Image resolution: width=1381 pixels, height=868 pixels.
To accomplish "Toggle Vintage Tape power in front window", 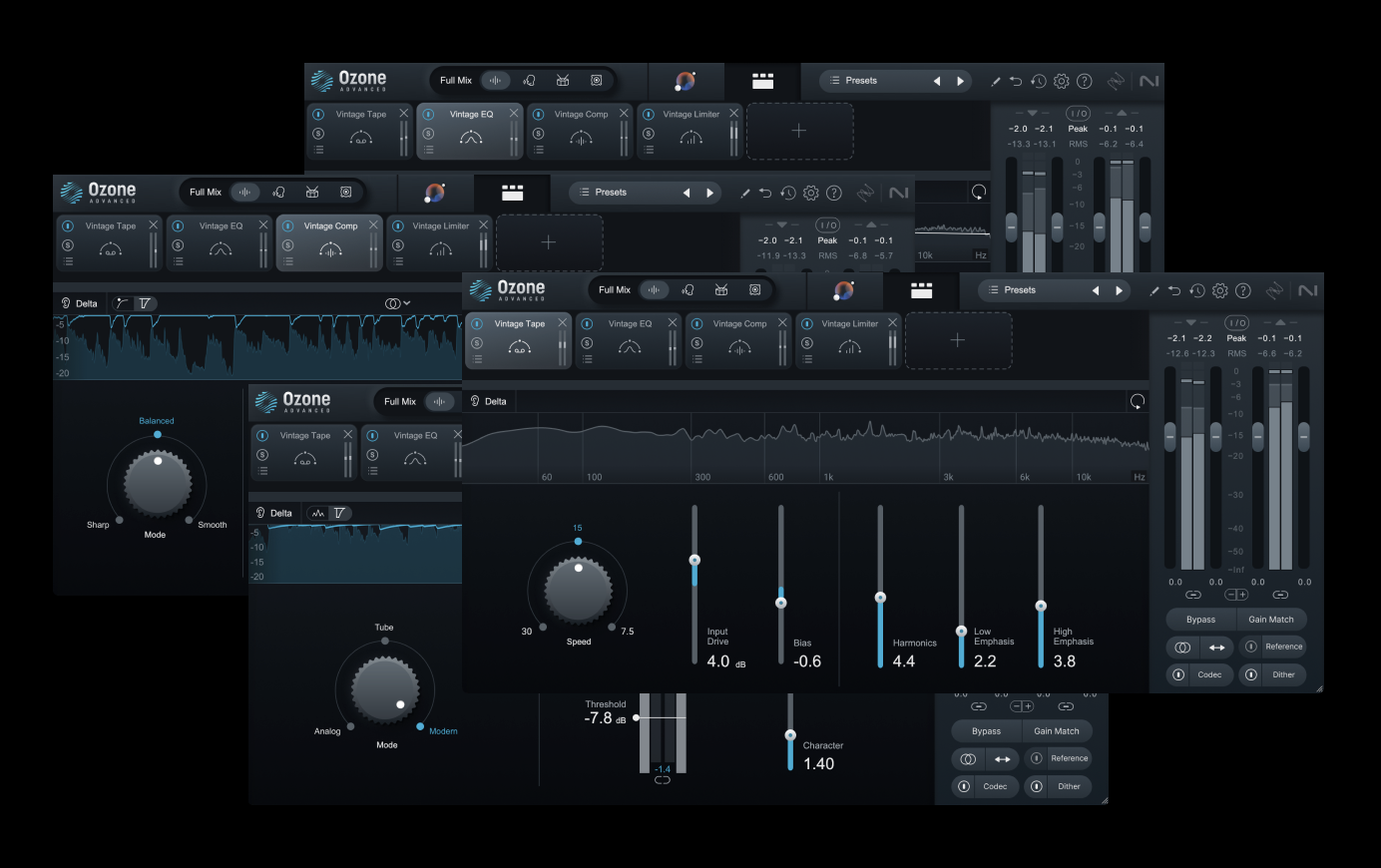I will [x=477, y=323].
